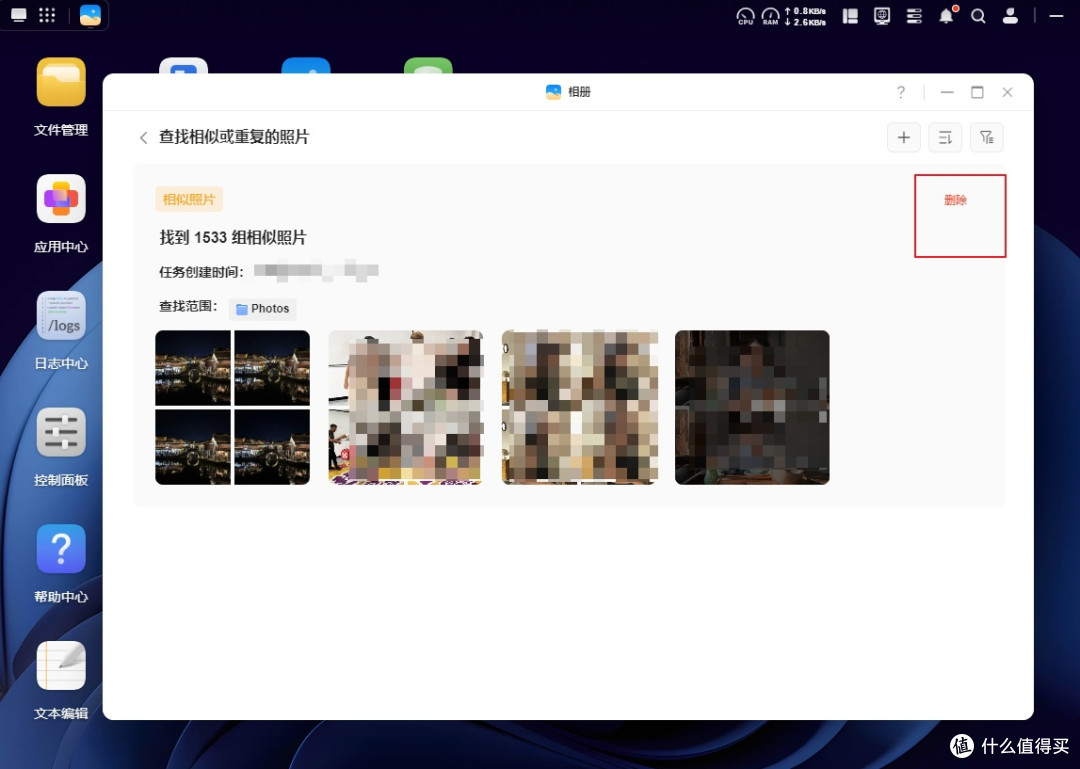Image resolution: width=1080 pixels, height=769 pixels.
Task: Click the 任务创建时间 label
Action: click(x=201, y=272)
